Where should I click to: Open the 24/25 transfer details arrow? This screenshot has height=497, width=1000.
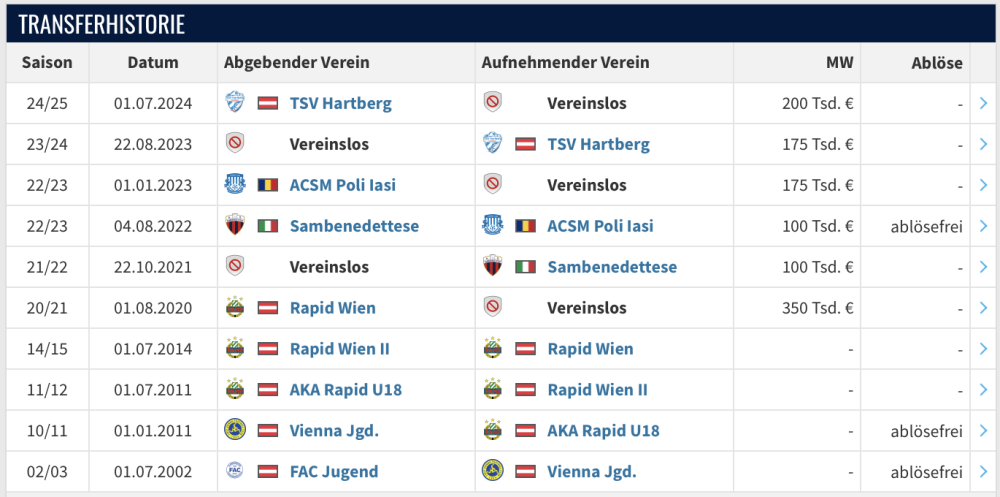[x=984, y=103]
